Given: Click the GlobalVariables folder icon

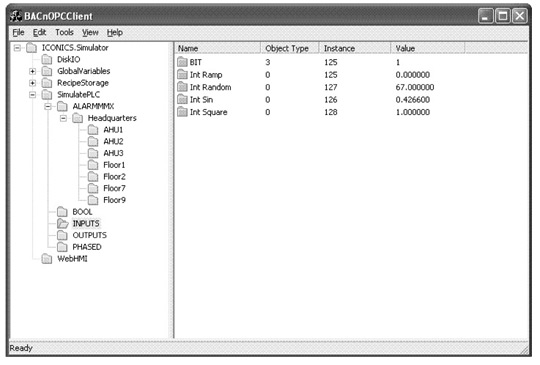Looking at the screenshot, I should click(x=47, y=71).
